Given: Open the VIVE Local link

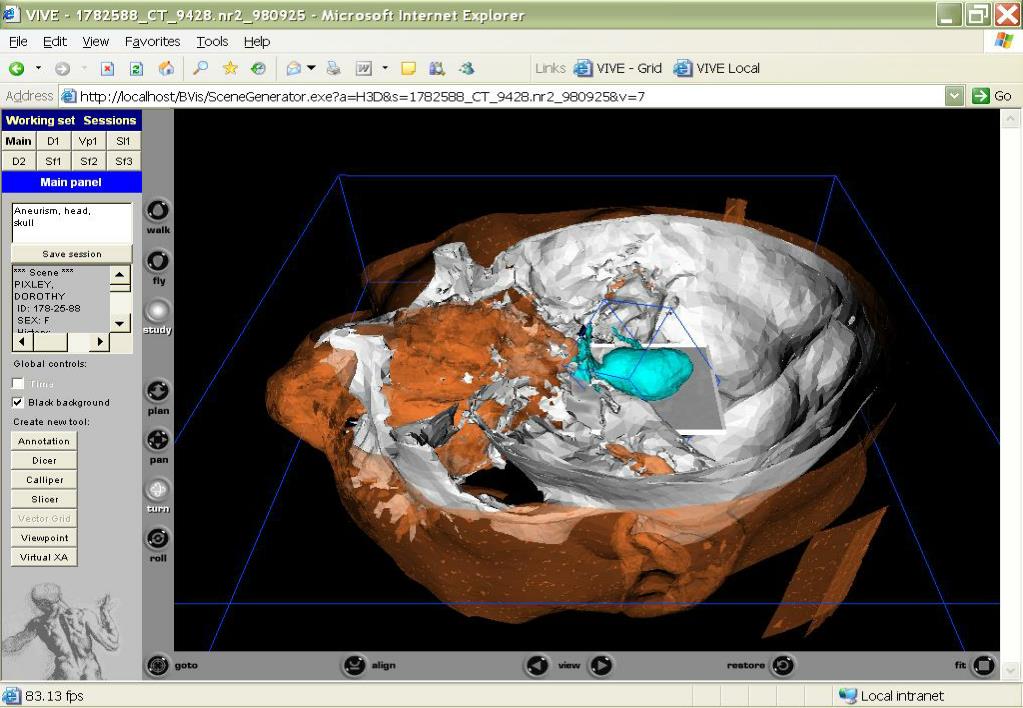Looking at the screenshot, I should click(x=717, y=69).
